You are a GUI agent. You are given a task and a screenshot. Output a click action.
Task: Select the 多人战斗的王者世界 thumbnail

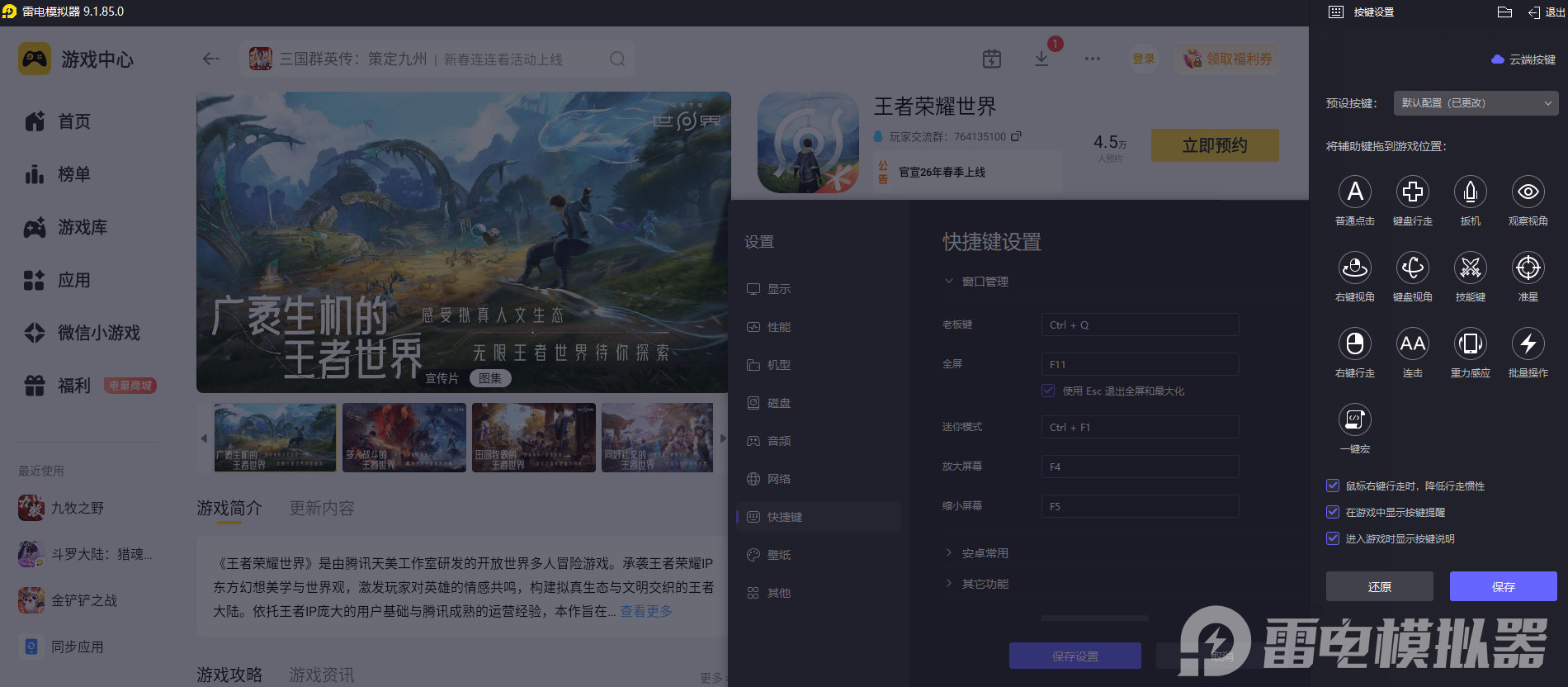tap(404, 438)
